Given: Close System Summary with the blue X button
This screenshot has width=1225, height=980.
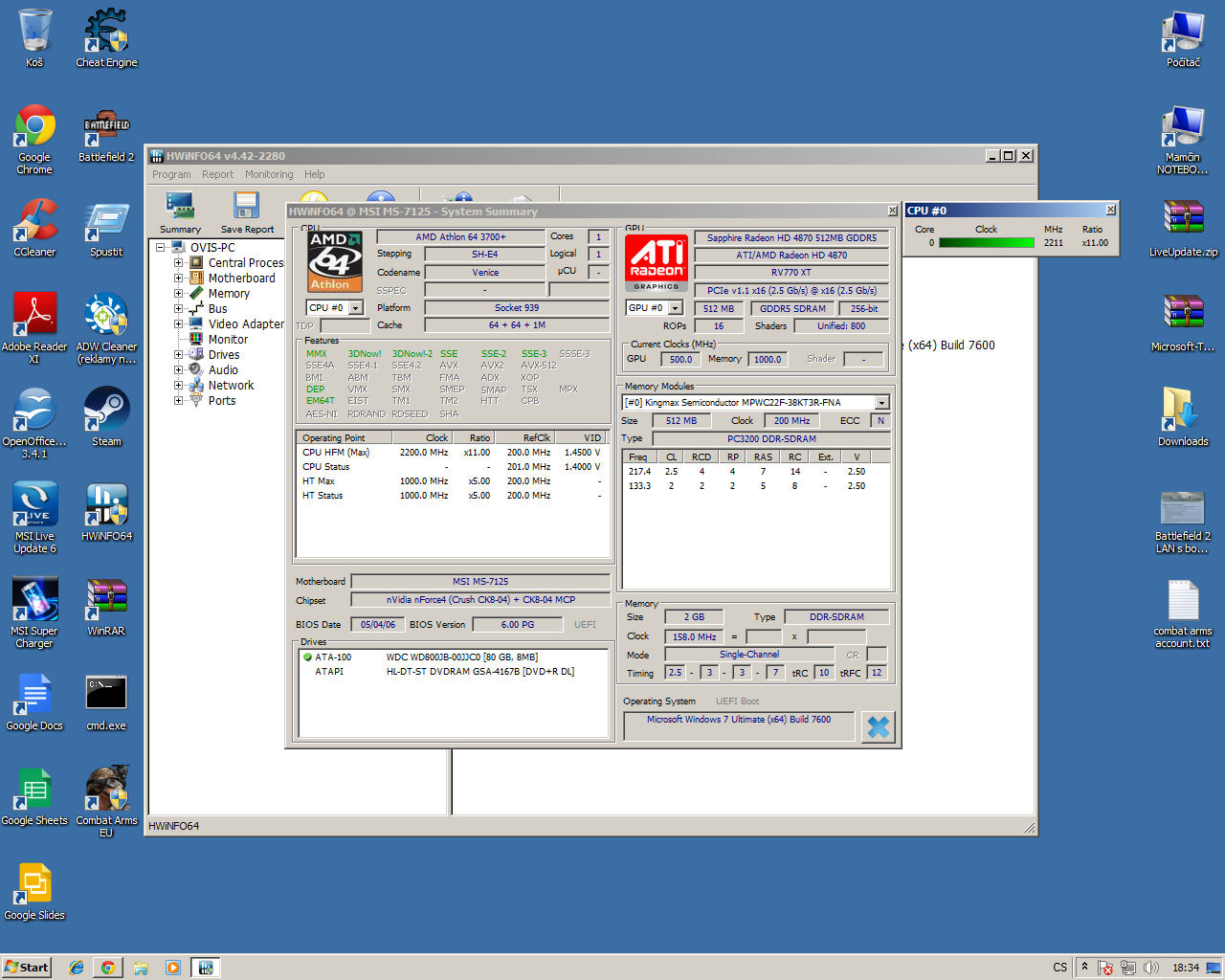Looking at the screenshot, I should (878, 727).
